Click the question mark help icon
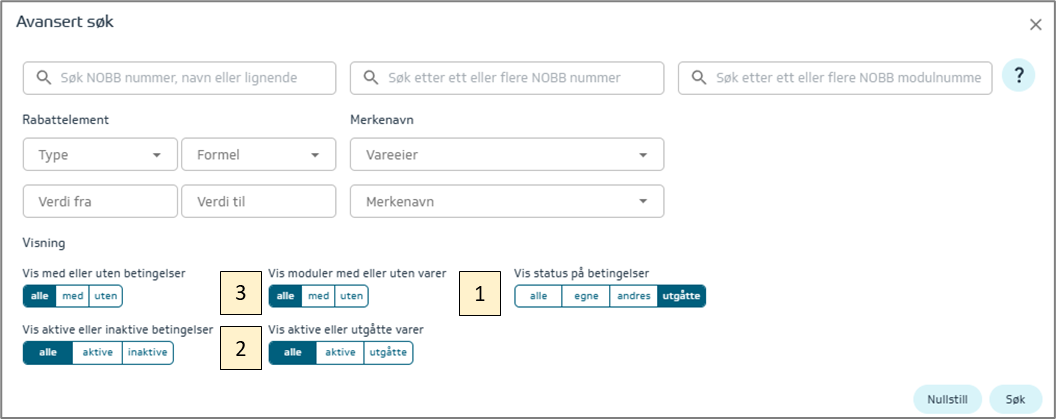Image resolution: width=1056 pixels, height=419 pixels. 1018,76
